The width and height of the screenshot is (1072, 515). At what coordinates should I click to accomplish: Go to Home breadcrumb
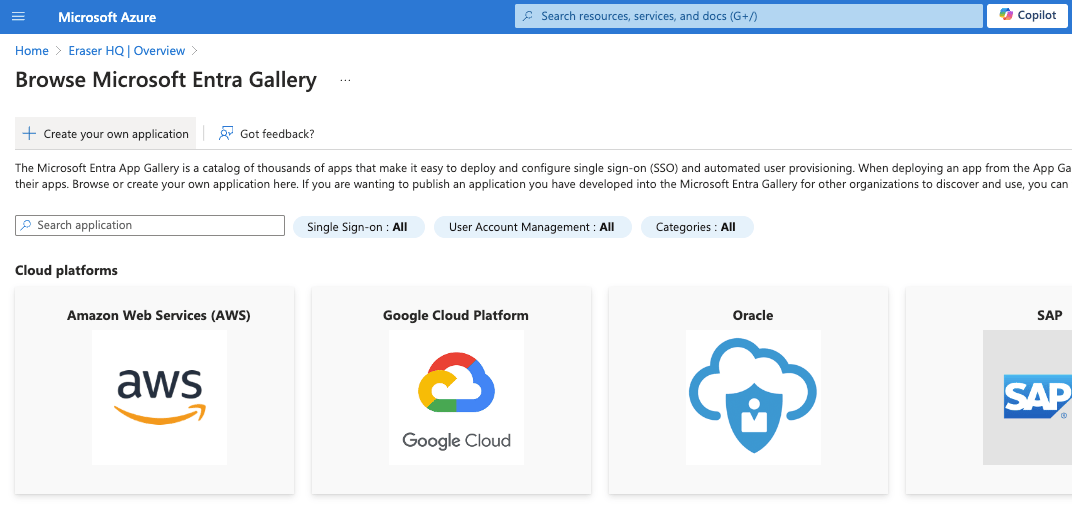click(x=31, y=51)
